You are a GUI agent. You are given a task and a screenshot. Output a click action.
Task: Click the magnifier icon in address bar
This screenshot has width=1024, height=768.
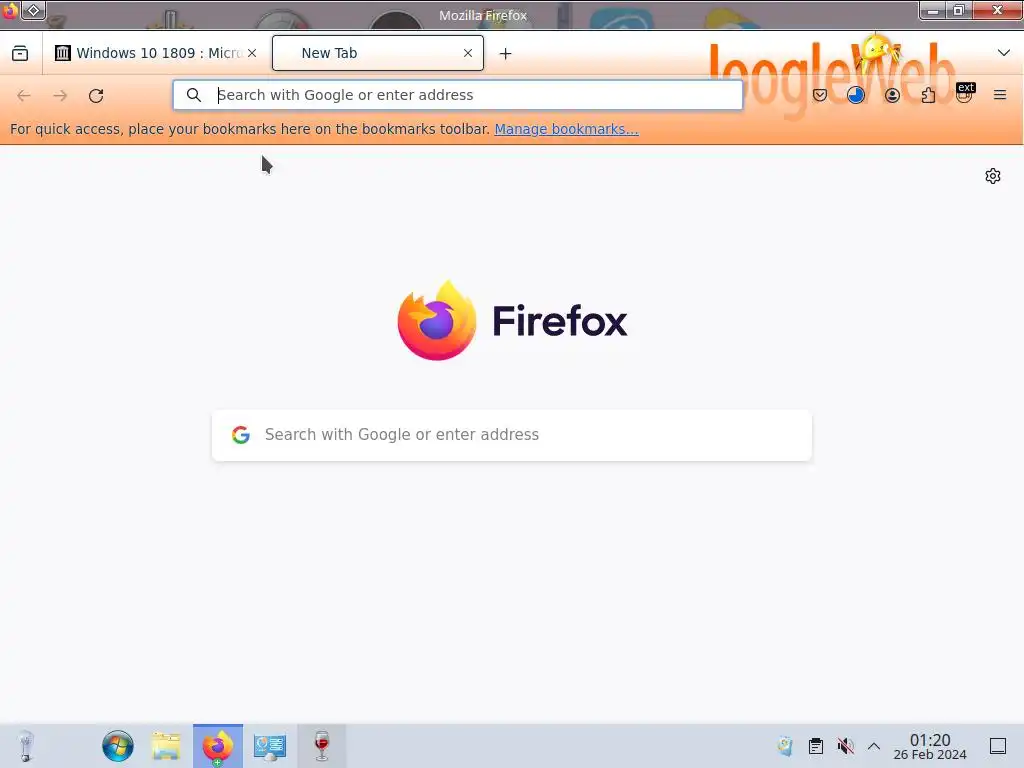click(194, 95)
